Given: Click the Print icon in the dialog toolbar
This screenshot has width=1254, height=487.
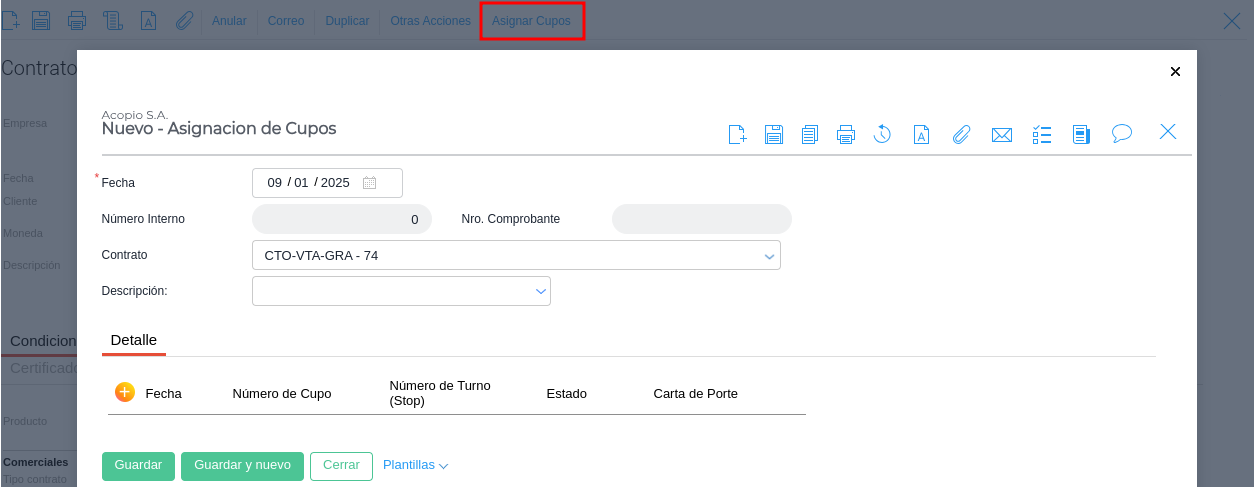Looking at the screenshot, I should 846,134.
